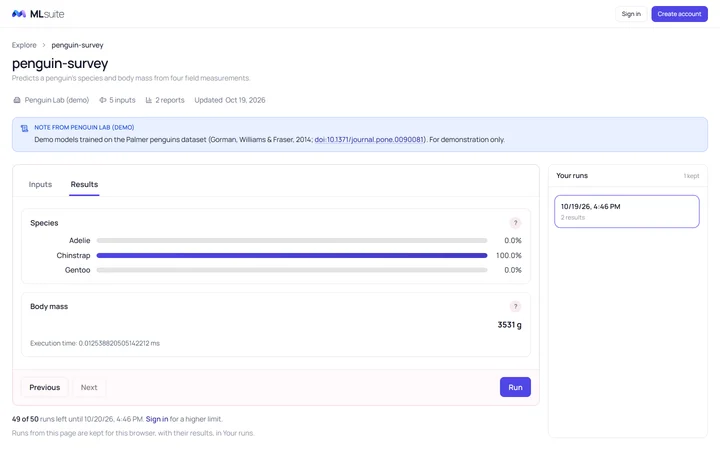Click the Penguin Lab organization icon

pos(17,100)
